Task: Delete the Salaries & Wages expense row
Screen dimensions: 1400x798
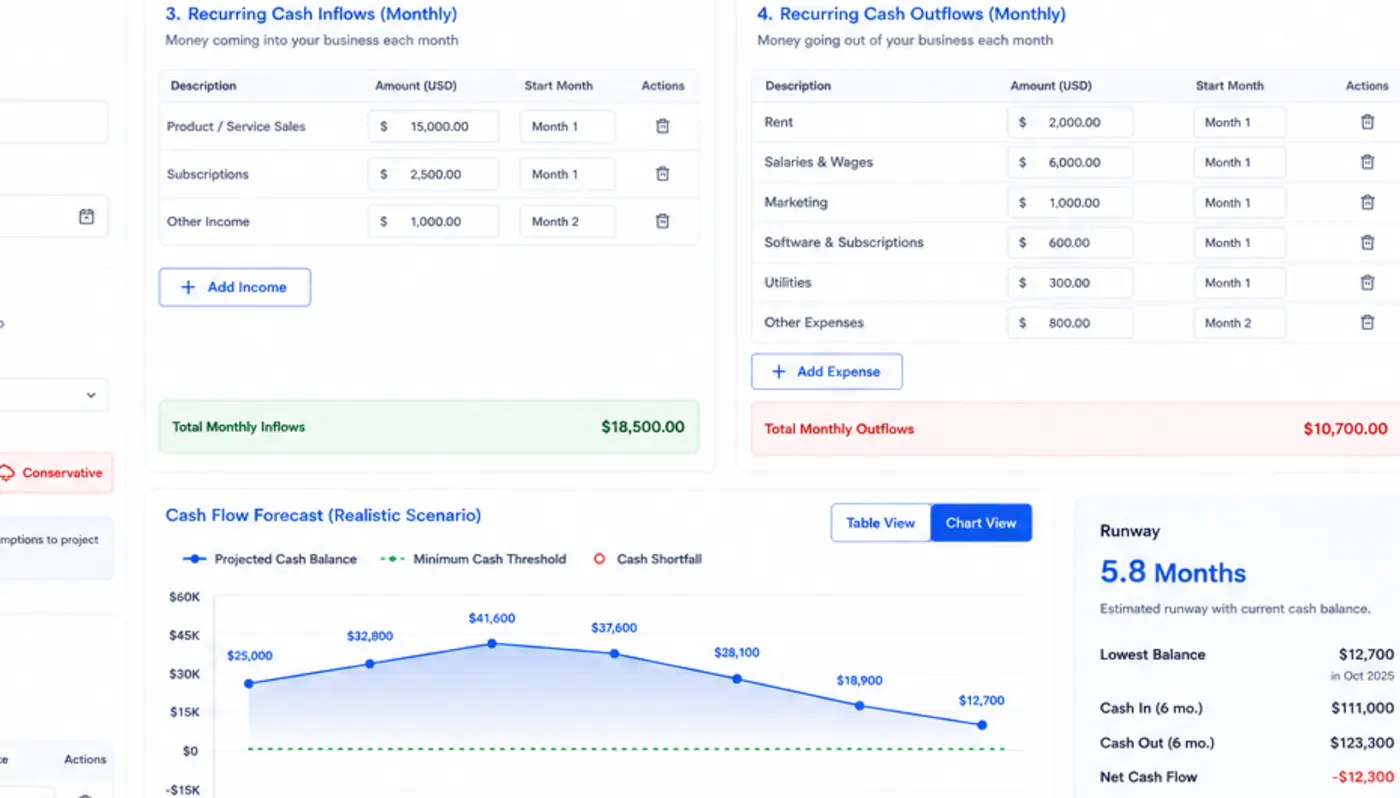Action: (x=1367, y=162)
